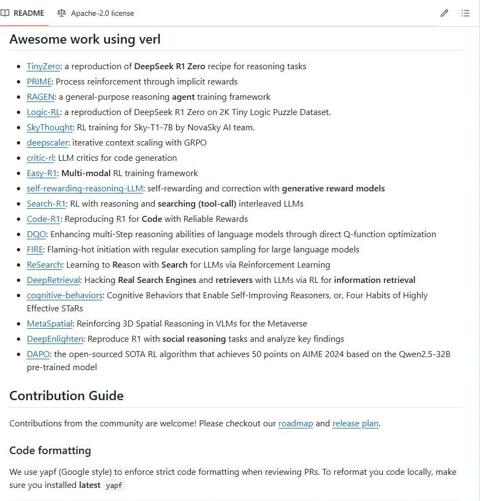Click the scales license icon
The height and width of the screenshot is (501, 500).
coord(61,13)
